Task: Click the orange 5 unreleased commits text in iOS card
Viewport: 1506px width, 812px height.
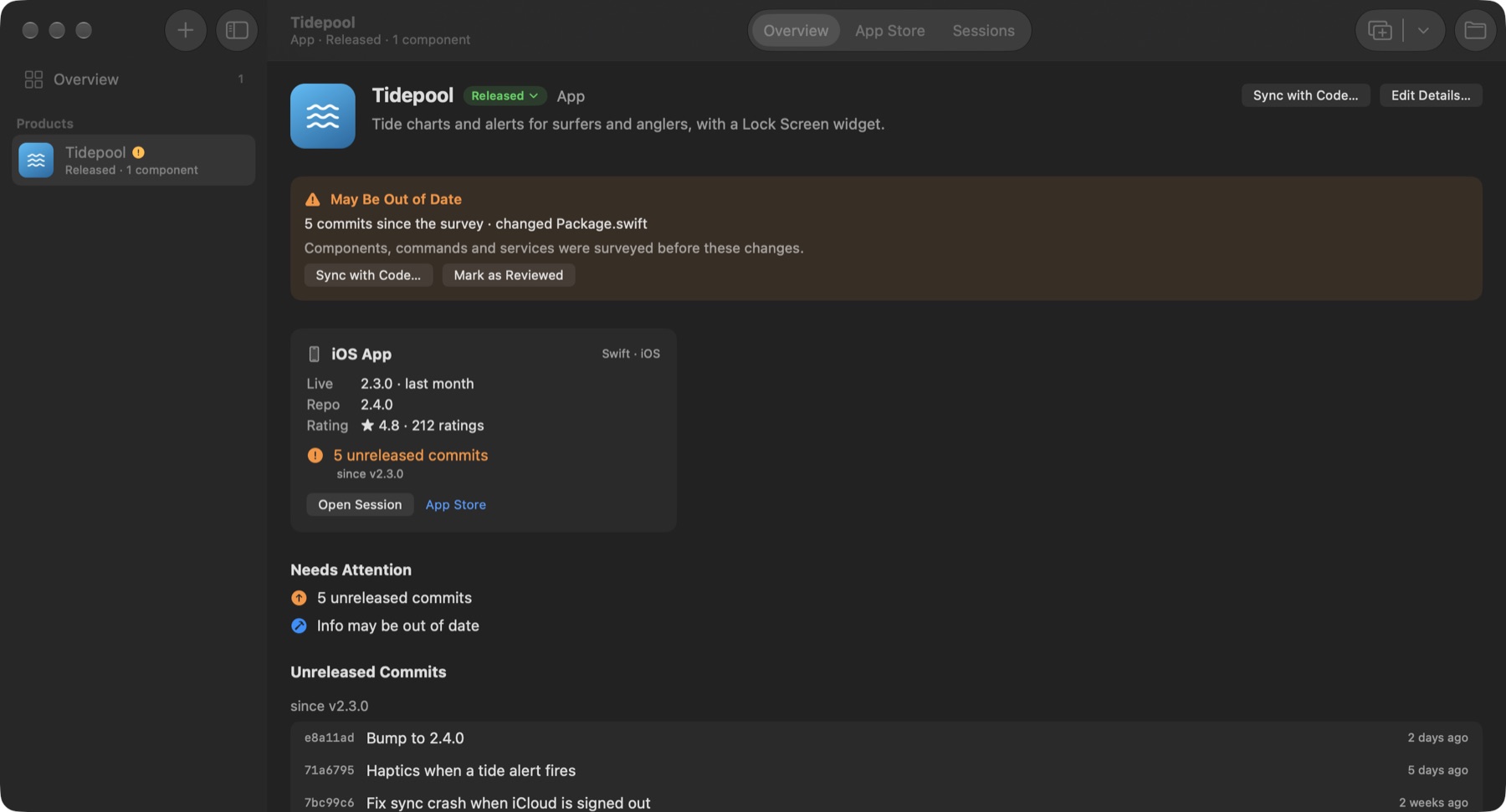Action: click(x=410, y=455)
